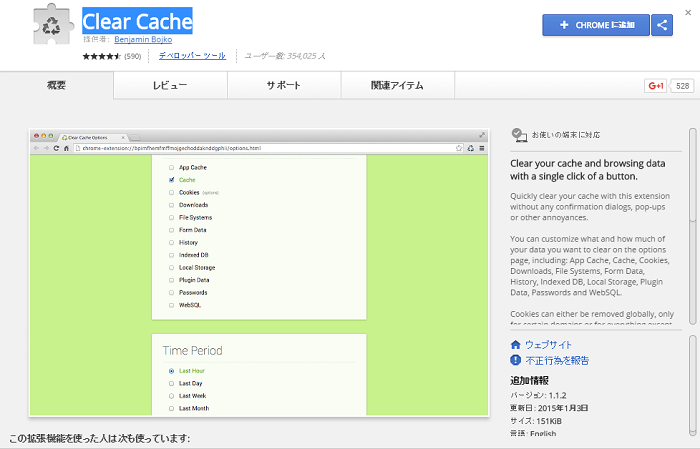This screenshot has width=700, height=449.
Task: Click the star rating display
Action: [102, 56]
